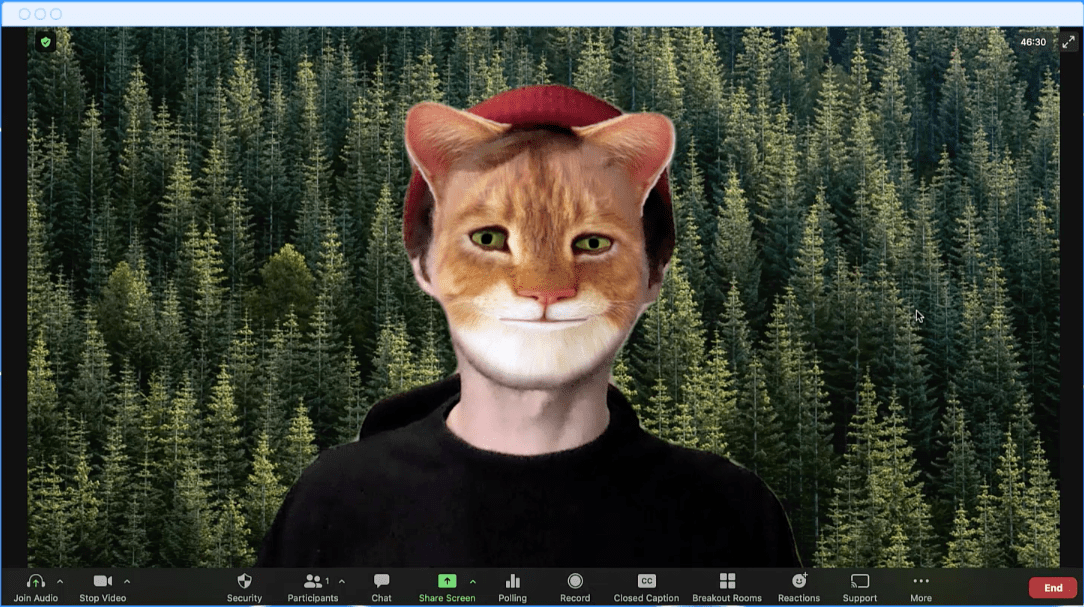Start recording with the Record button

pos(575,582)
